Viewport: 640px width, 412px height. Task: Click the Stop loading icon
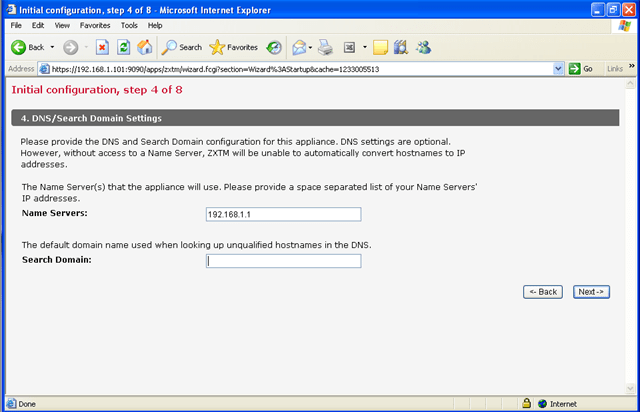click(102, 47)
